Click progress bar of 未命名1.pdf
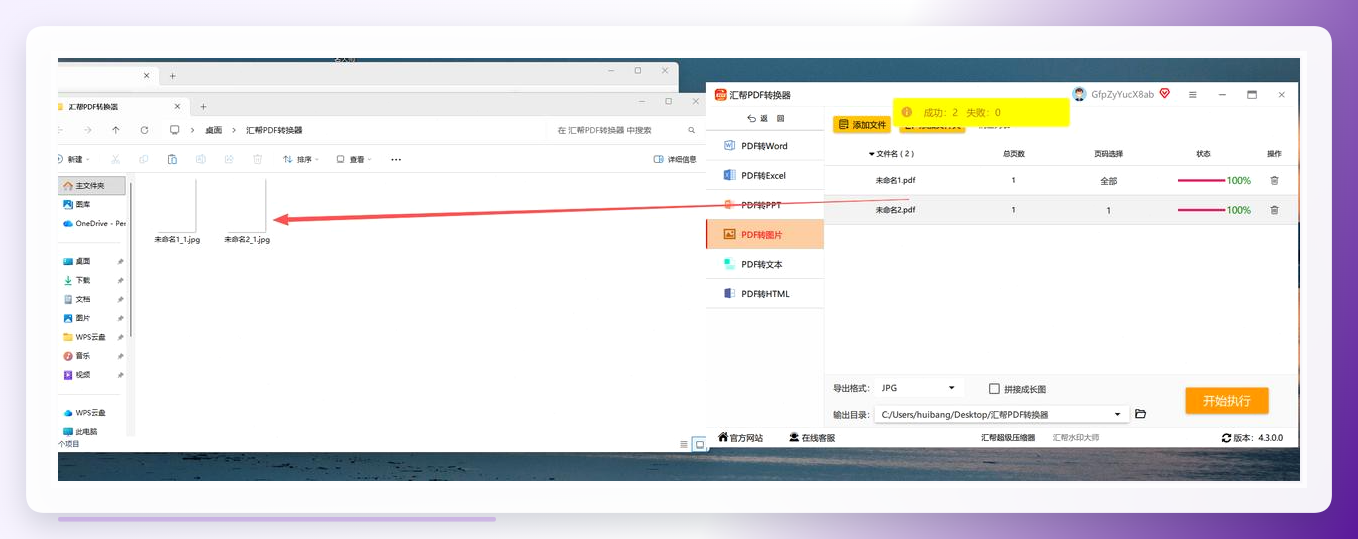The width and height of the screenshot is (1358, 539). pos(1201,181)
